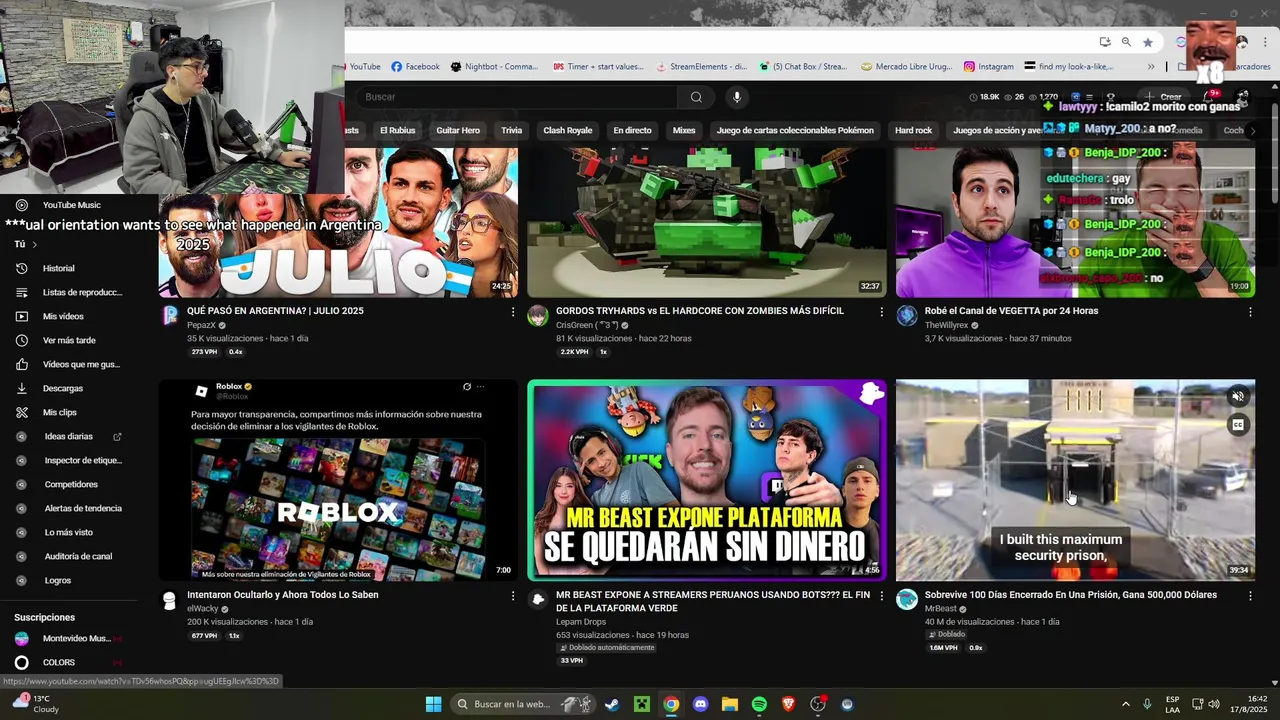Show hidden system tray icons
The image size is (1280, 720).
pyautogui.click(x=1125, y=704)
